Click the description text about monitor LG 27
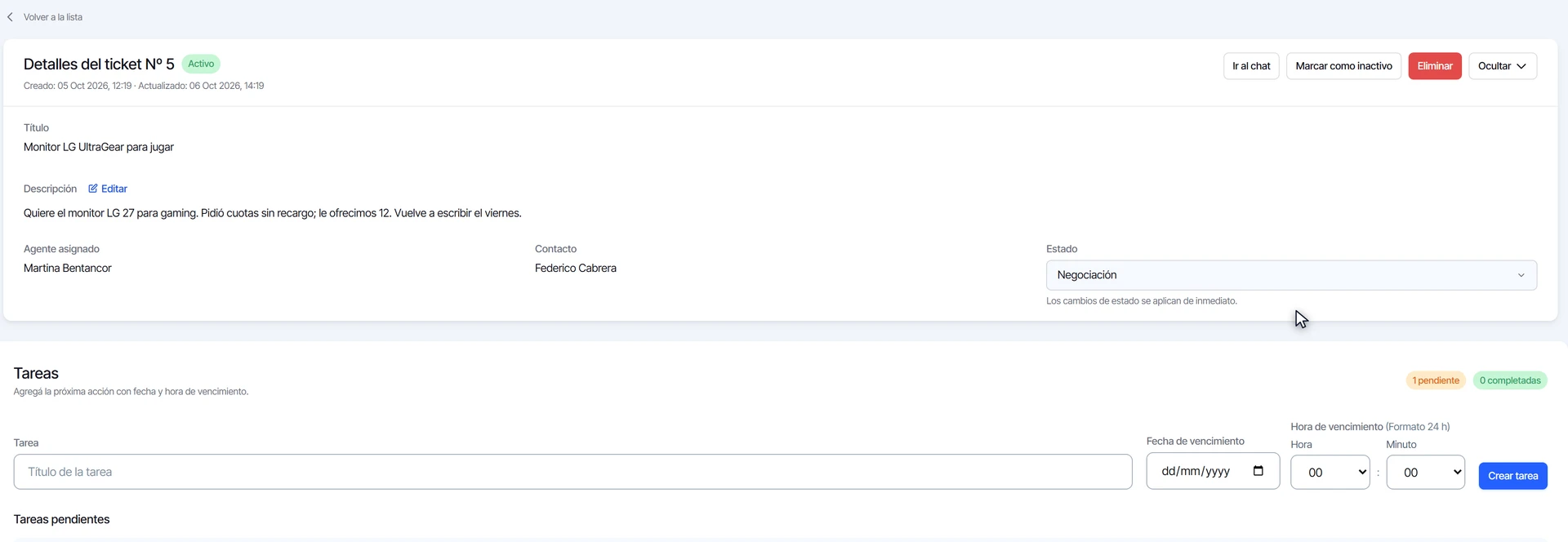Viewport: 1568px width, 542px height. (273, 213)
